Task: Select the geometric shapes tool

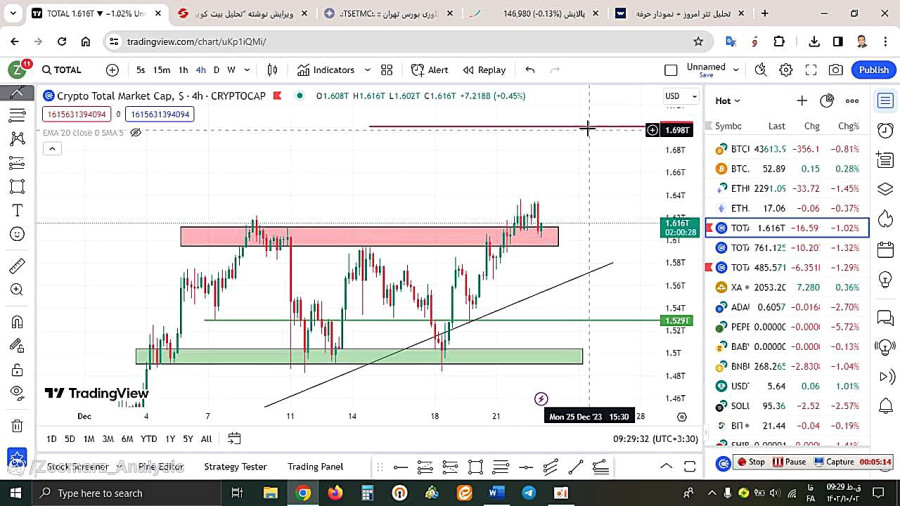Action: click(x=17, y=186)
